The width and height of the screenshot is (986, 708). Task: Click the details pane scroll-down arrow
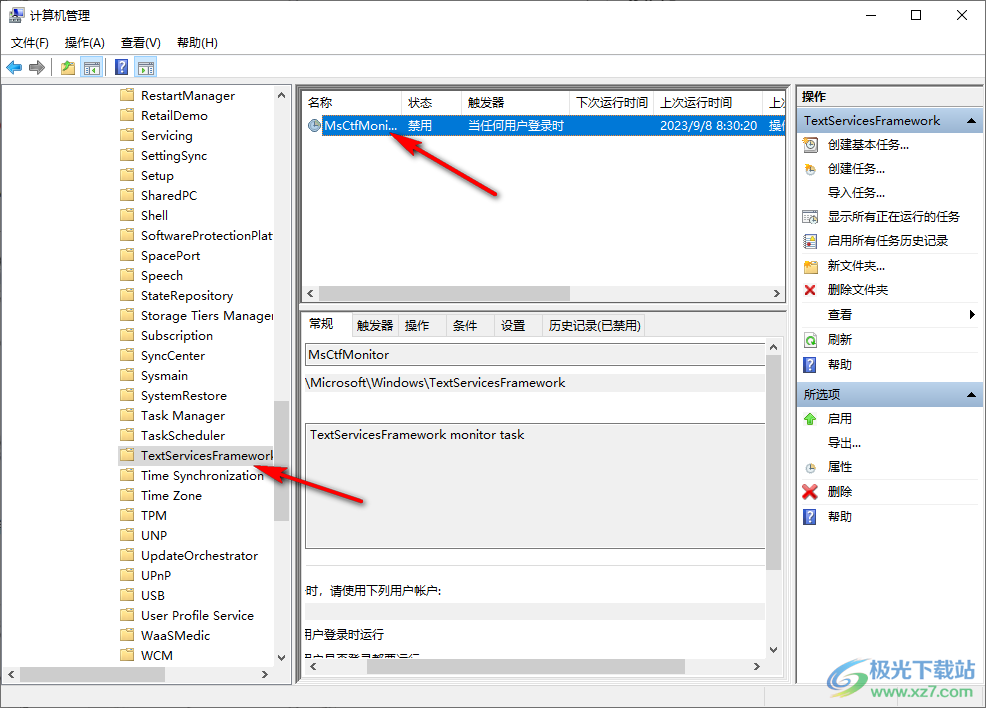773,650
